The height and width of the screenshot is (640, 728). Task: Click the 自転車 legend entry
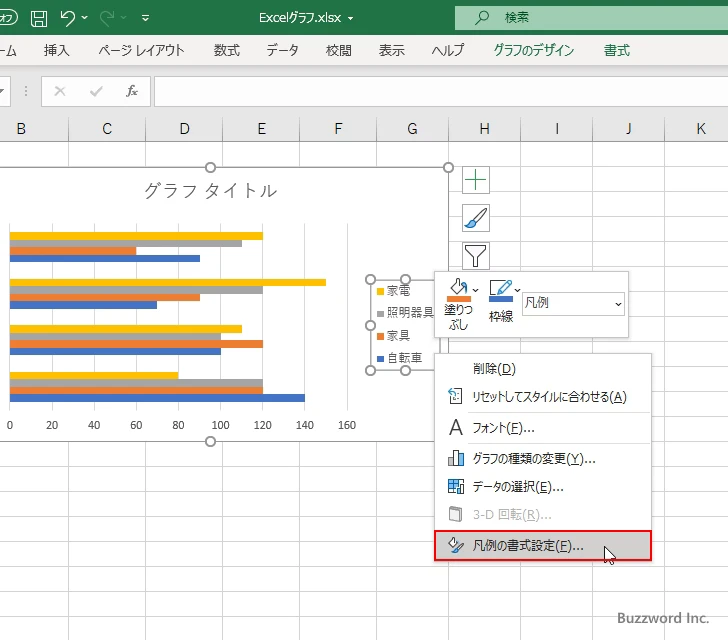400,358
